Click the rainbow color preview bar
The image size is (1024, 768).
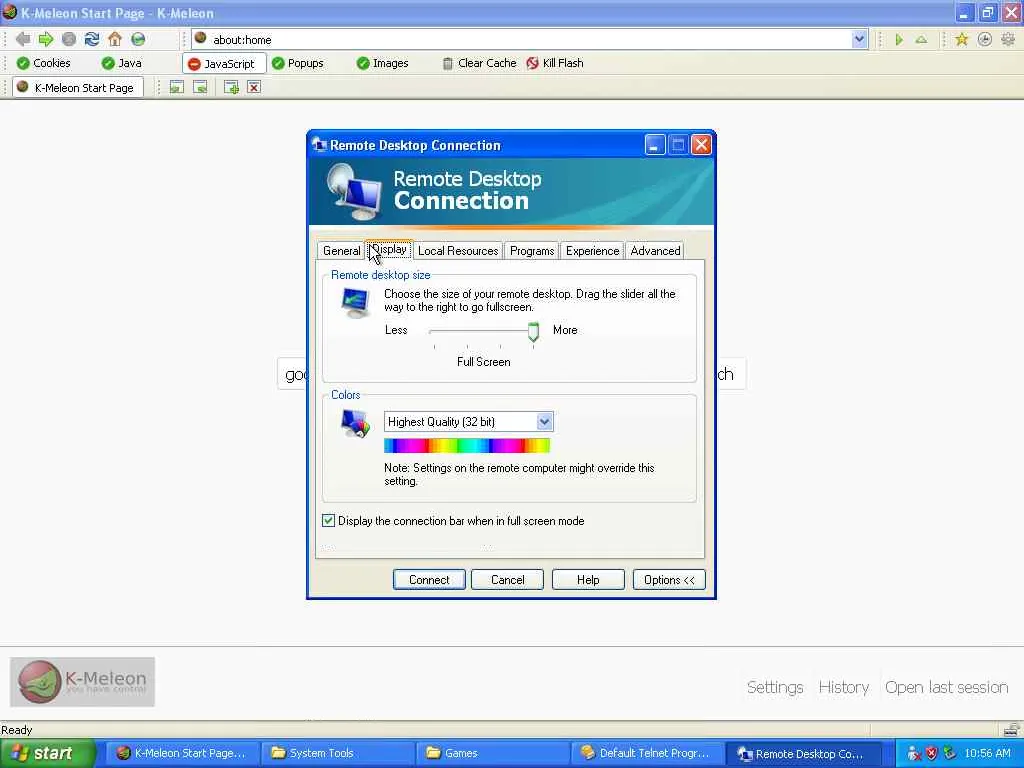coord(467,445)
